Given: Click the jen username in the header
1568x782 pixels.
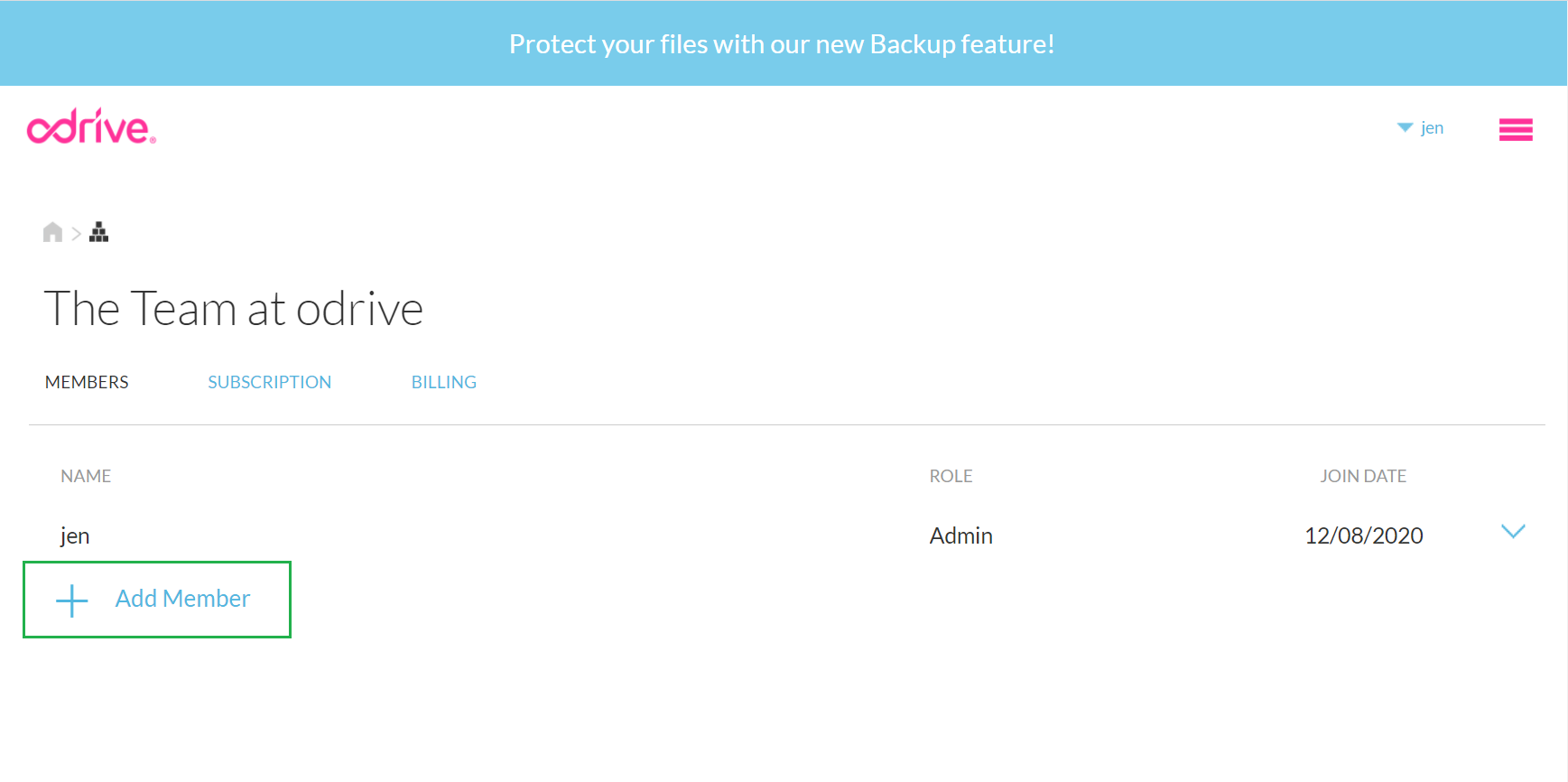Looking at the screenshot, I should 1432,127.
